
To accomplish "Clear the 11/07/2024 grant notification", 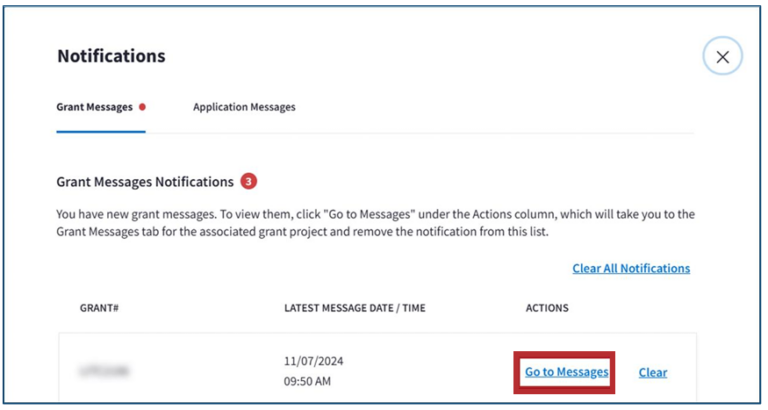I will 652,372.
